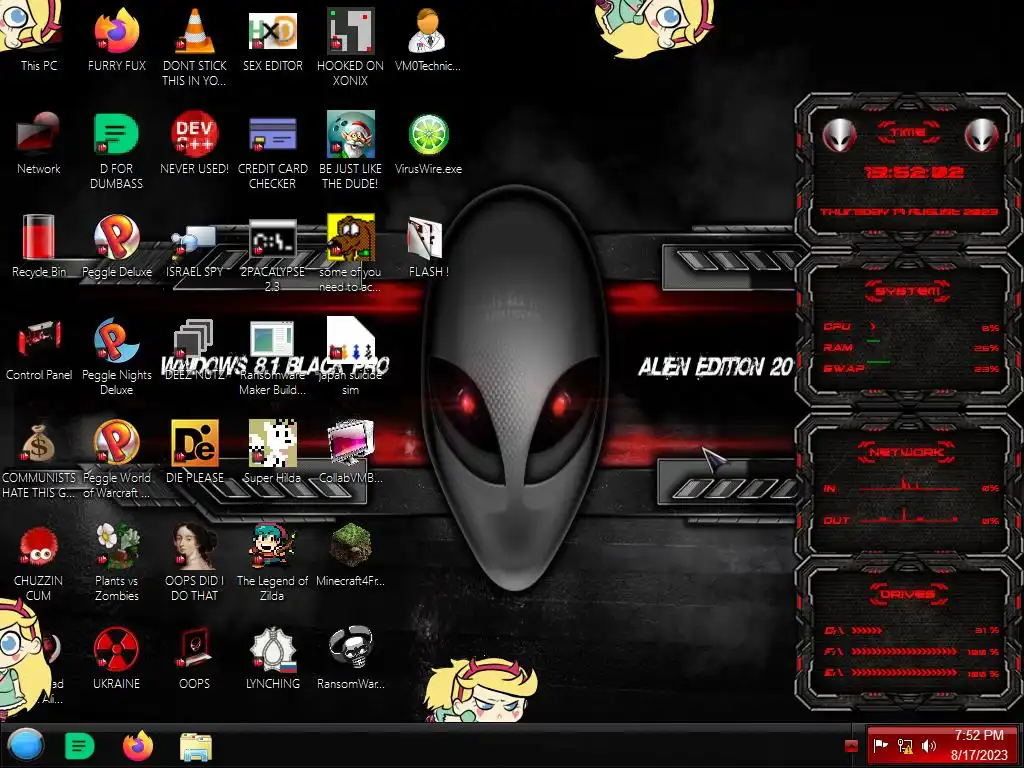
Task: Open the VM0Technic shortcut
Action: (428, 39)
